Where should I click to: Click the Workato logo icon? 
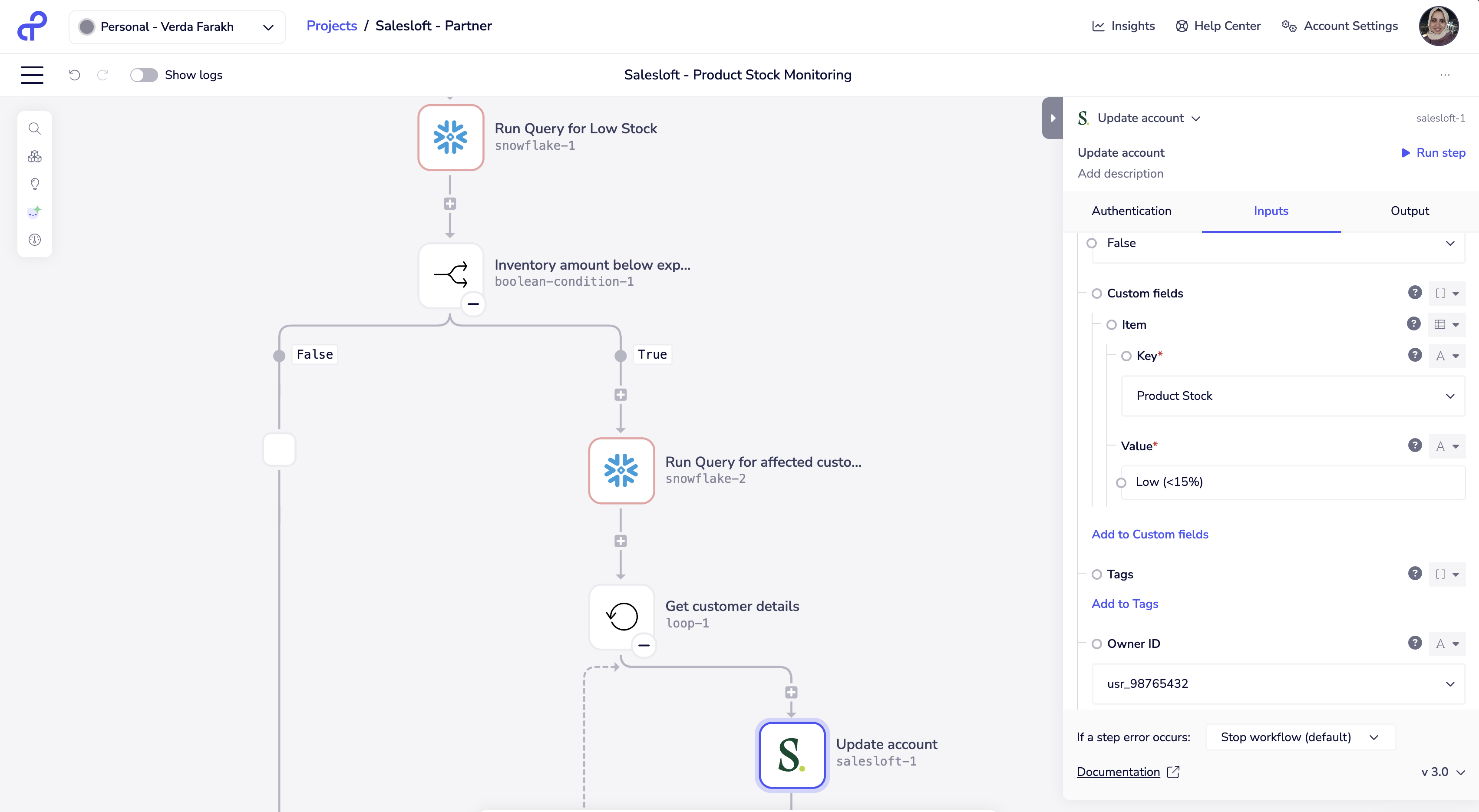point(32,26)
